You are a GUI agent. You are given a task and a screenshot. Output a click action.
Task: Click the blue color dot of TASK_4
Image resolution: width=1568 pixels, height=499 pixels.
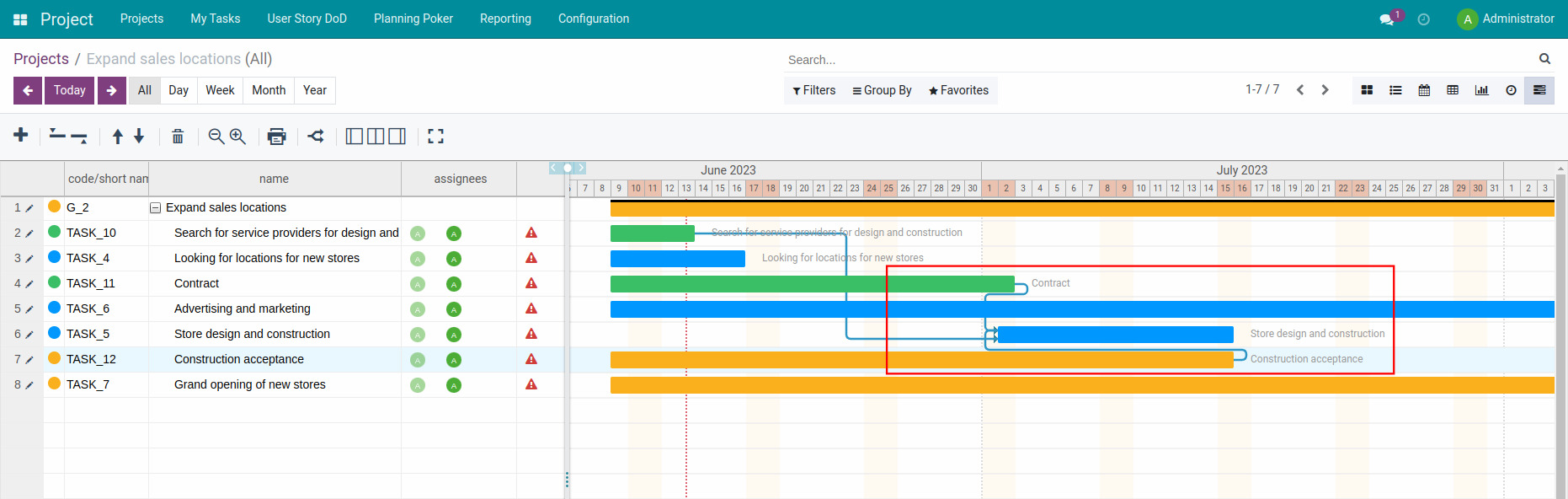[x=55, y=257]
